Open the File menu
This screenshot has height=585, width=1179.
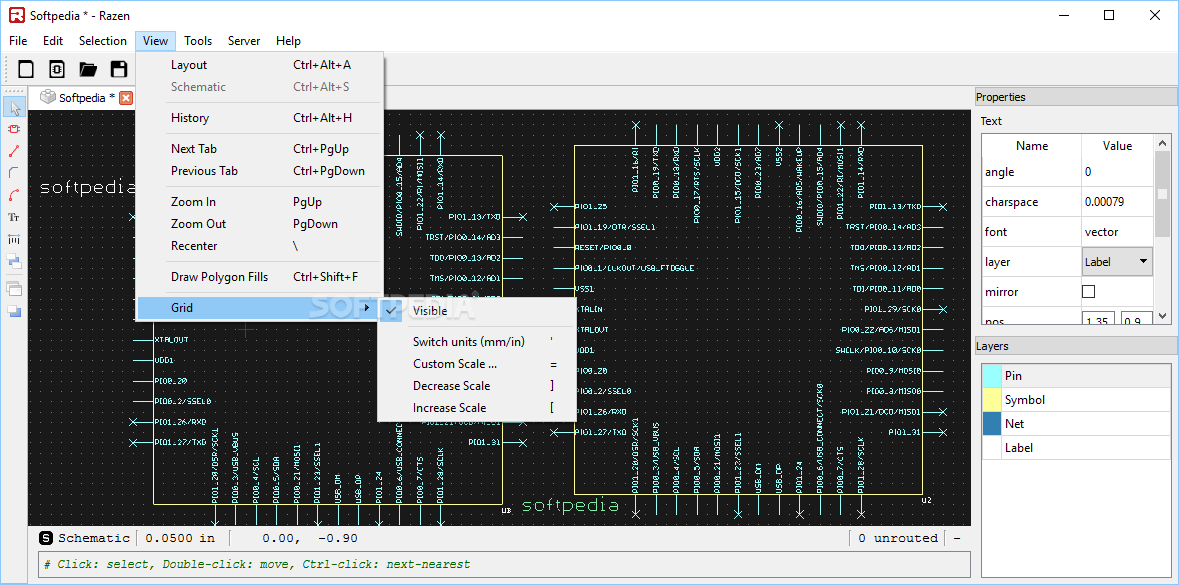click(x=18, y=41)
